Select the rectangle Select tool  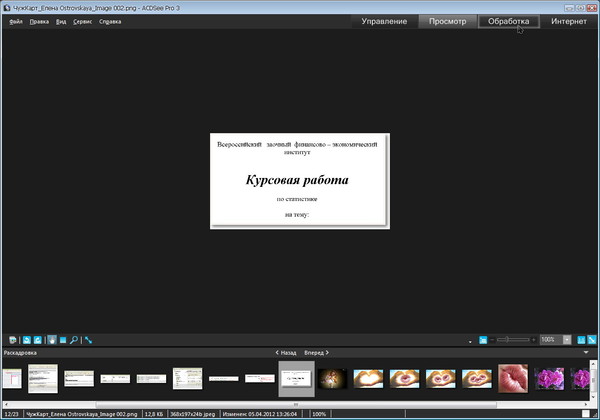[63, 340]
